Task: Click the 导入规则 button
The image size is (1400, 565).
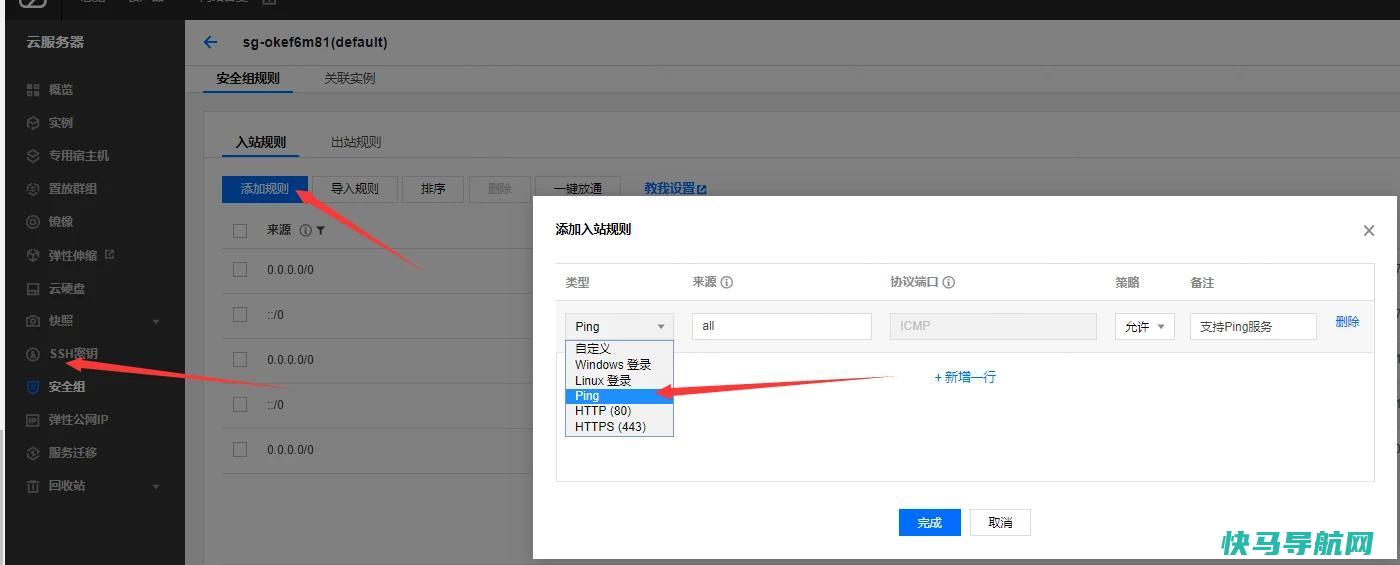Action: [x=355, y=189]
